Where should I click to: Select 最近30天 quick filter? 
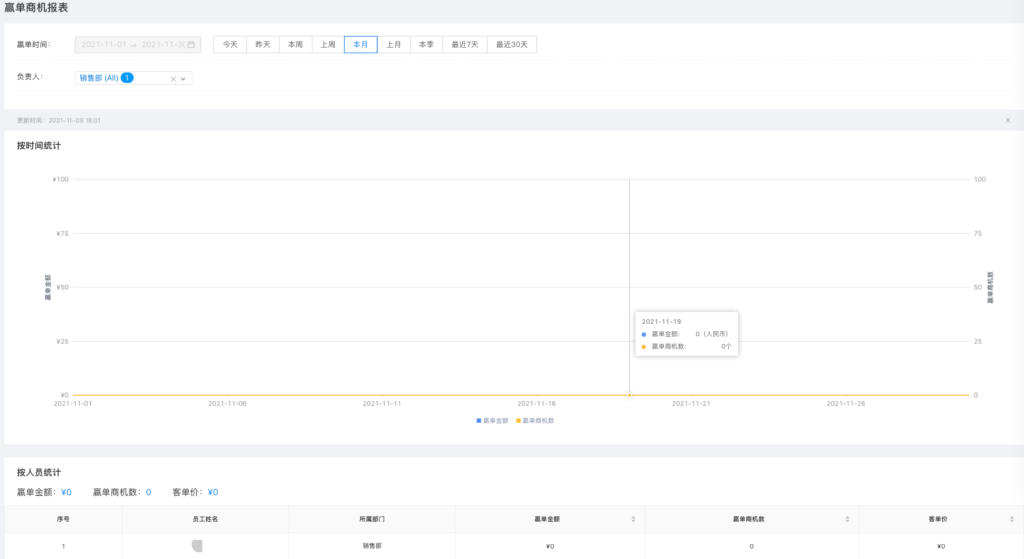pyautogui.click(x=512, y=44)
